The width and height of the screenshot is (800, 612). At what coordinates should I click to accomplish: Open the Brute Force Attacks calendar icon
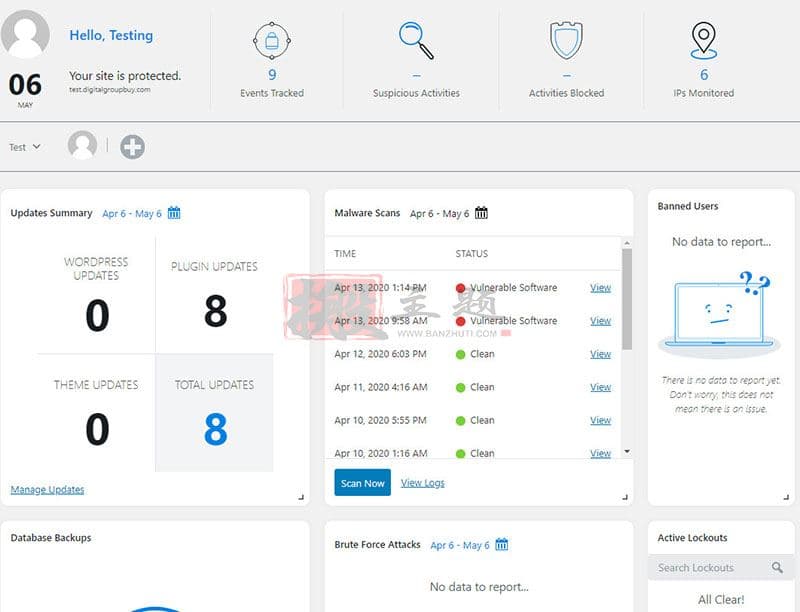[x=502, y=544]
